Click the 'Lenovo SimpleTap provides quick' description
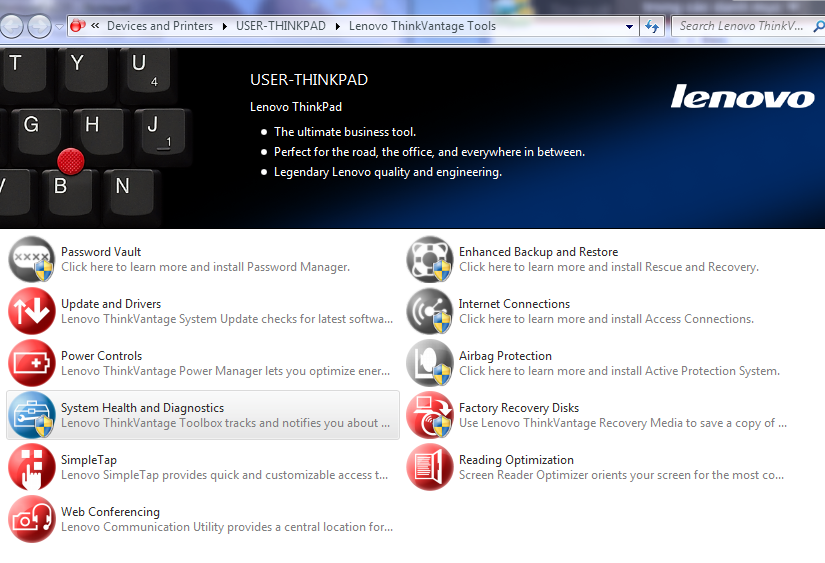Viewport: 825px width, 563px height. [x=225, y=476]
